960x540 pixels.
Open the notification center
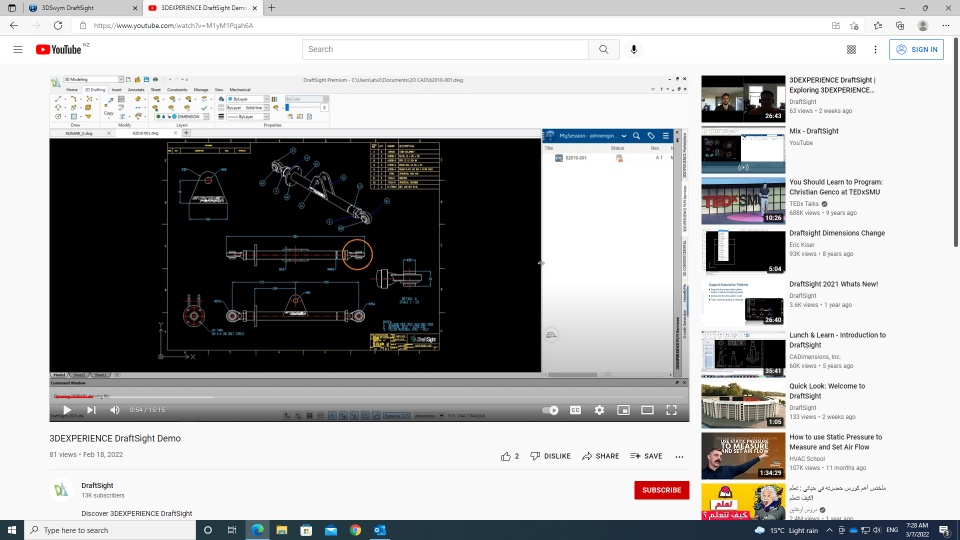[x=945, y=530]
